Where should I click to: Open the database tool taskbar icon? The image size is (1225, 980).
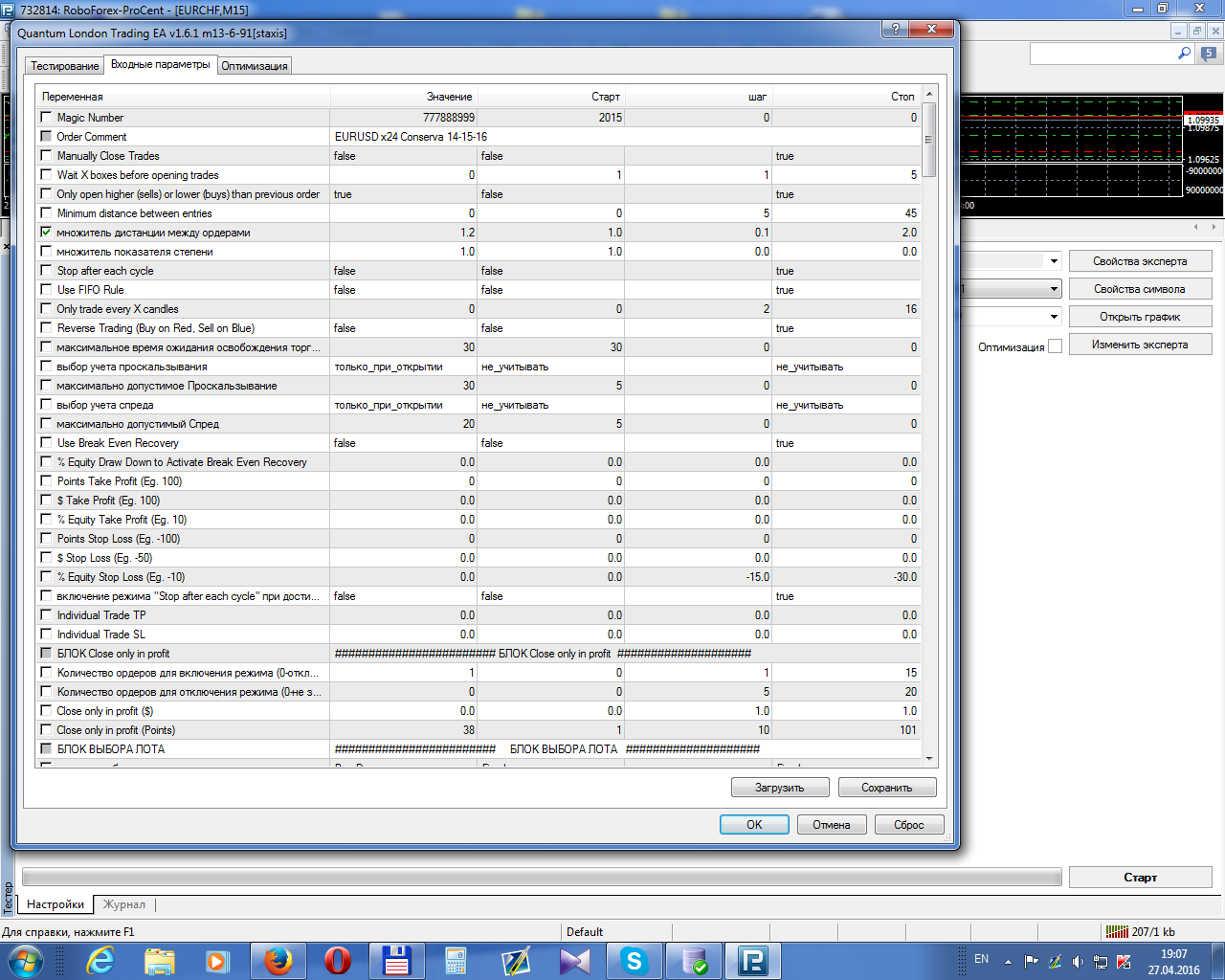pyautogui.click(x=694, y=961)
